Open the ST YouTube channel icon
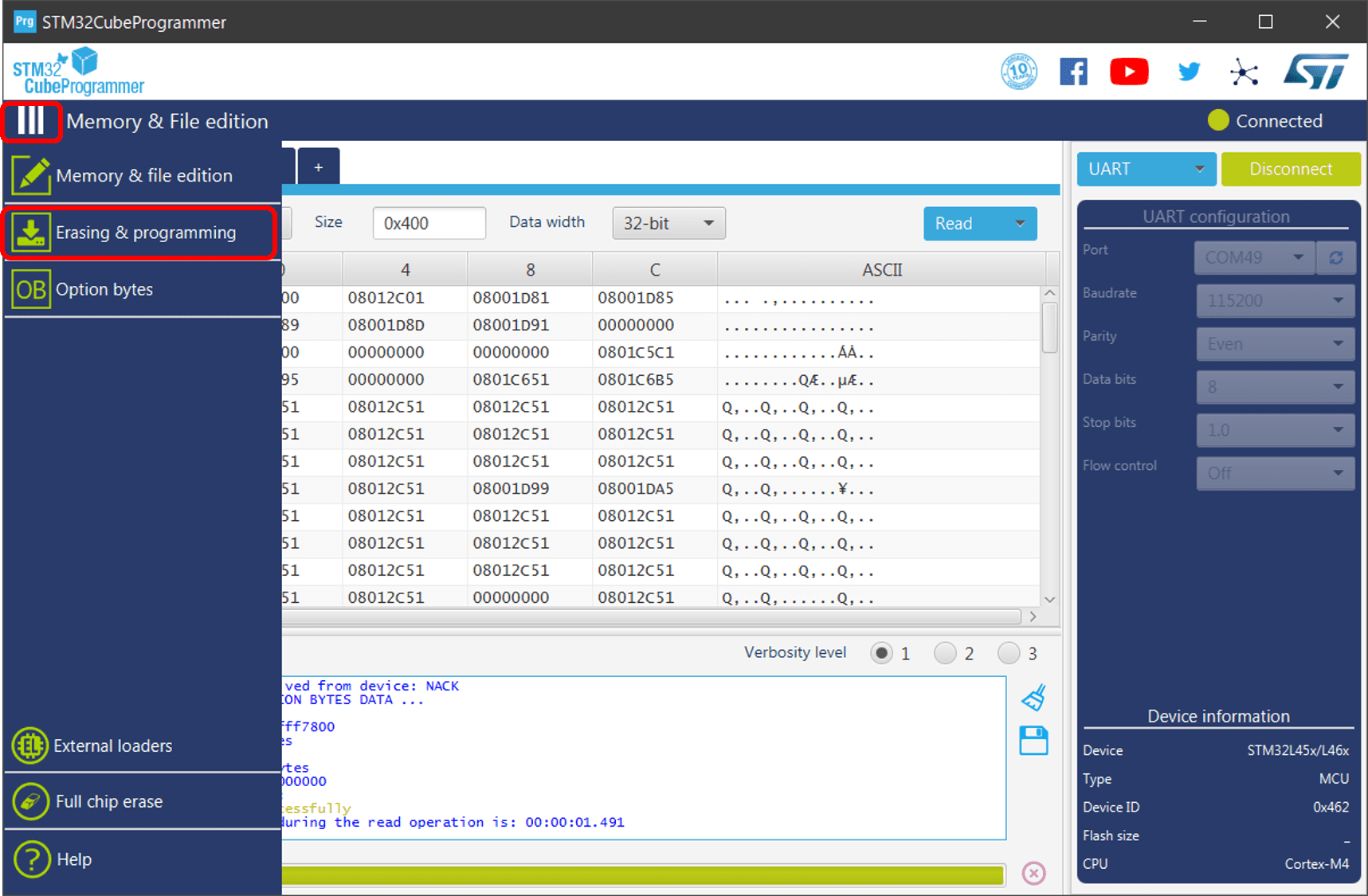Viewport: 1368px width, 896px height. tap(1128, 72)
